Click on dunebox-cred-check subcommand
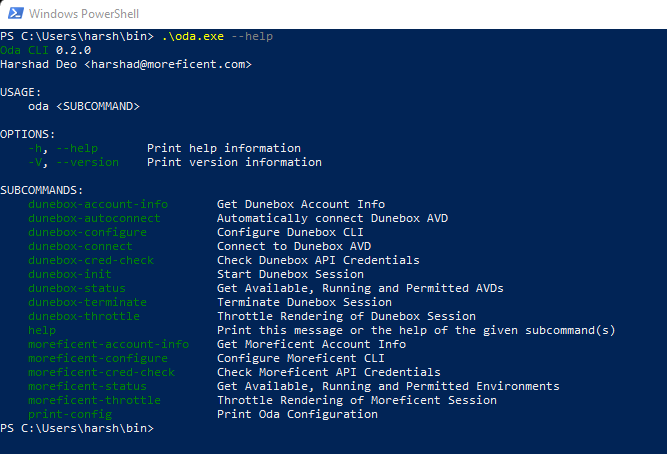 (x=91, y=260)
